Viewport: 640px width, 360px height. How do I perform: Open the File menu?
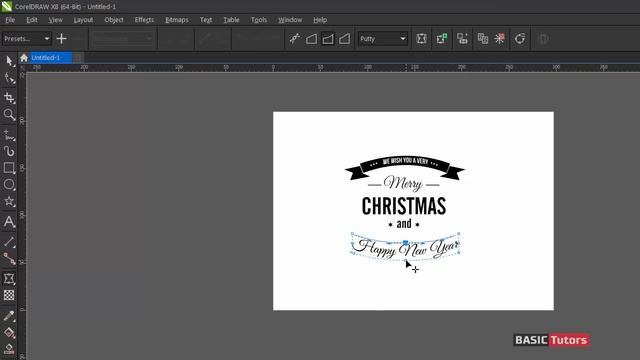[x=10, y=20]
